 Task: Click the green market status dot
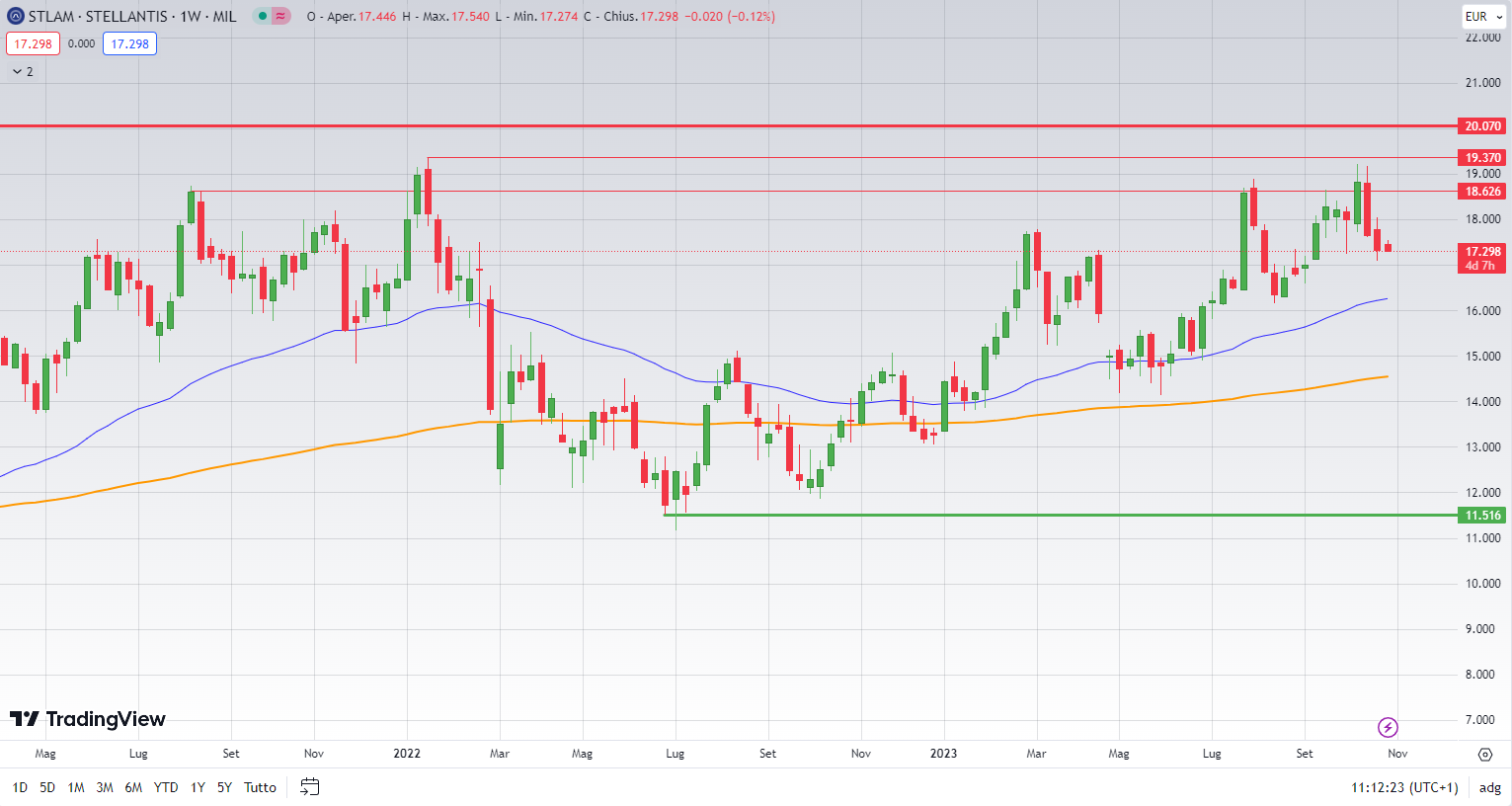pyautogui.click(x=263, y=16)
